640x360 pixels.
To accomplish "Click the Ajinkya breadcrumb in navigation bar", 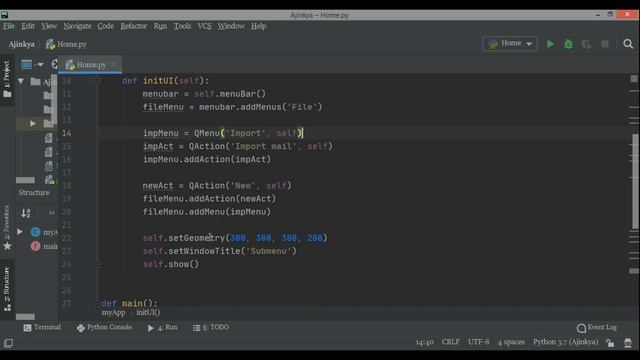I will [21, 44].
